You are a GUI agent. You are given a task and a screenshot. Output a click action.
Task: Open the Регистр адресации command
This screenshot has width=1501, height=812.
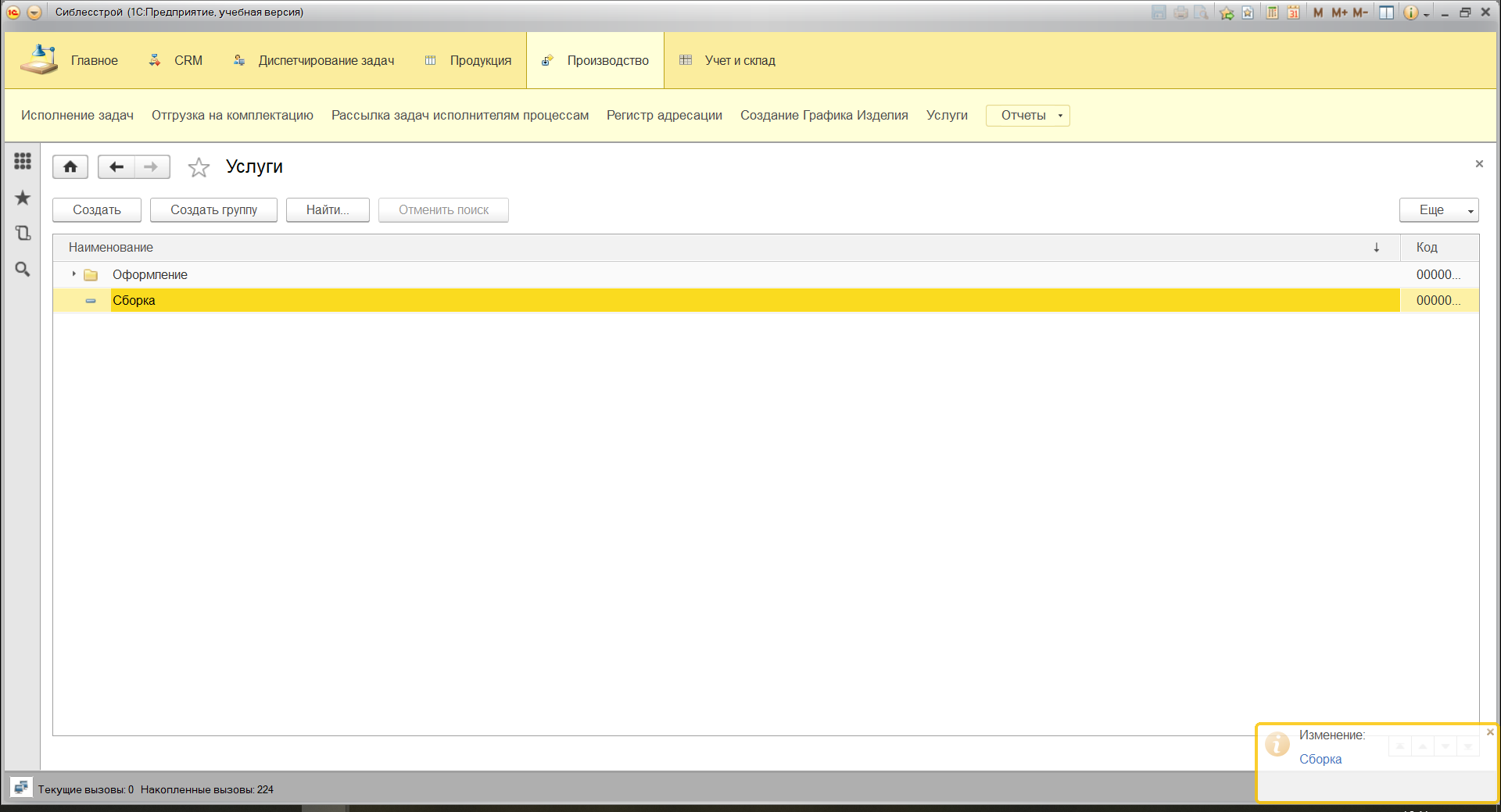pyautogui.click(x=664, y=116)
